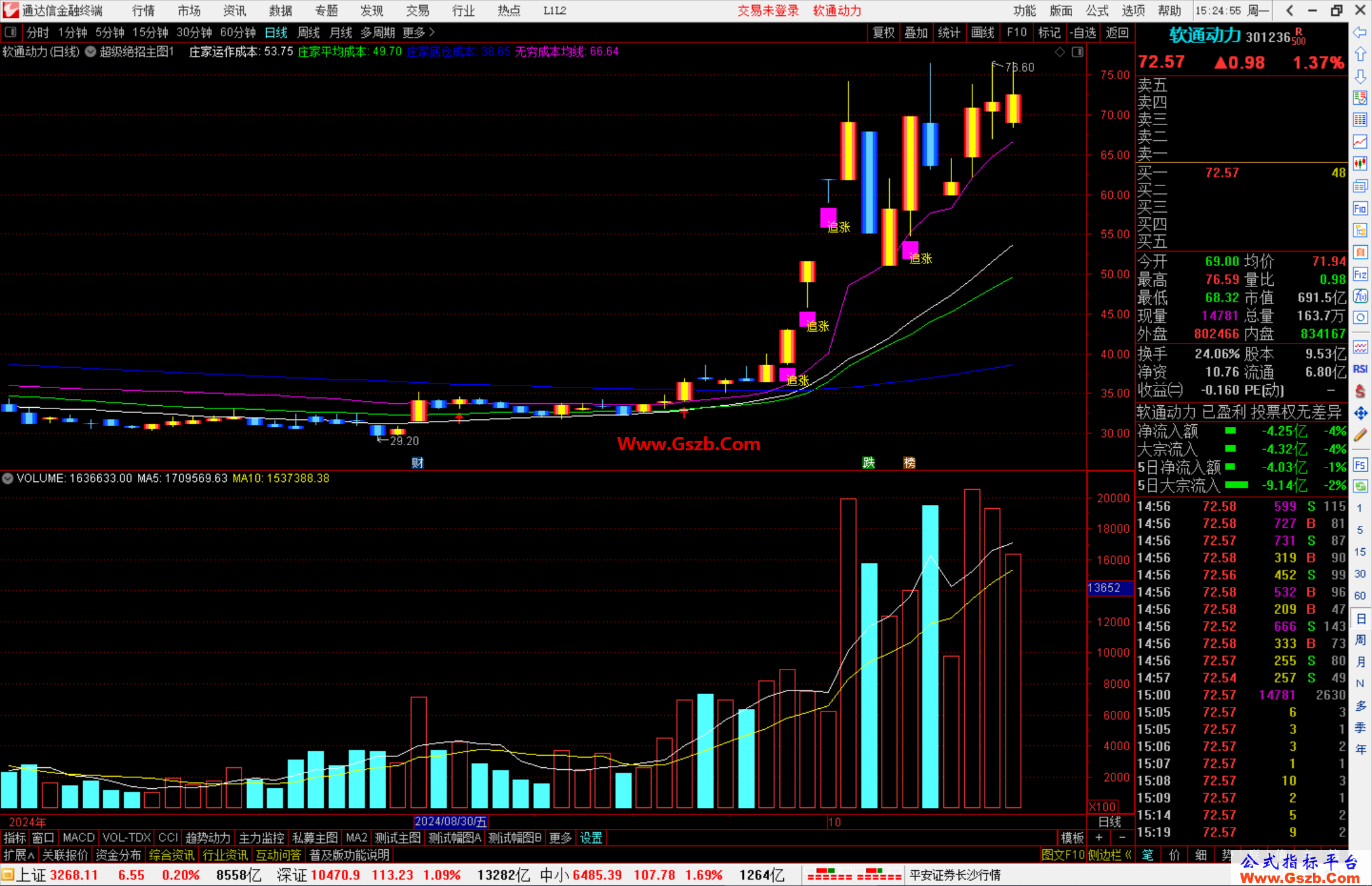Open the 资金分布 tab
Image resolution: width=1372 pixels, height=886 pixels.
point(118,855)
